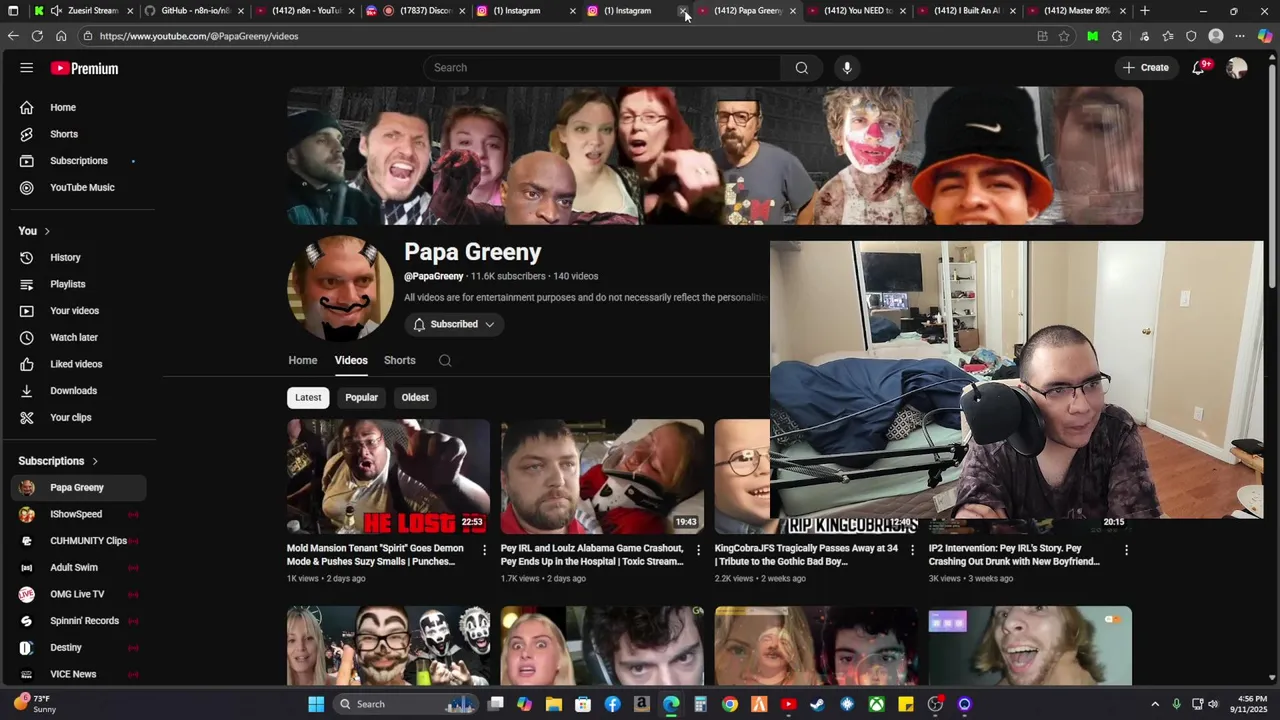Open Subscribed notification dropdown
Viewport: 1280px width, 720px height.
point(455,324)
